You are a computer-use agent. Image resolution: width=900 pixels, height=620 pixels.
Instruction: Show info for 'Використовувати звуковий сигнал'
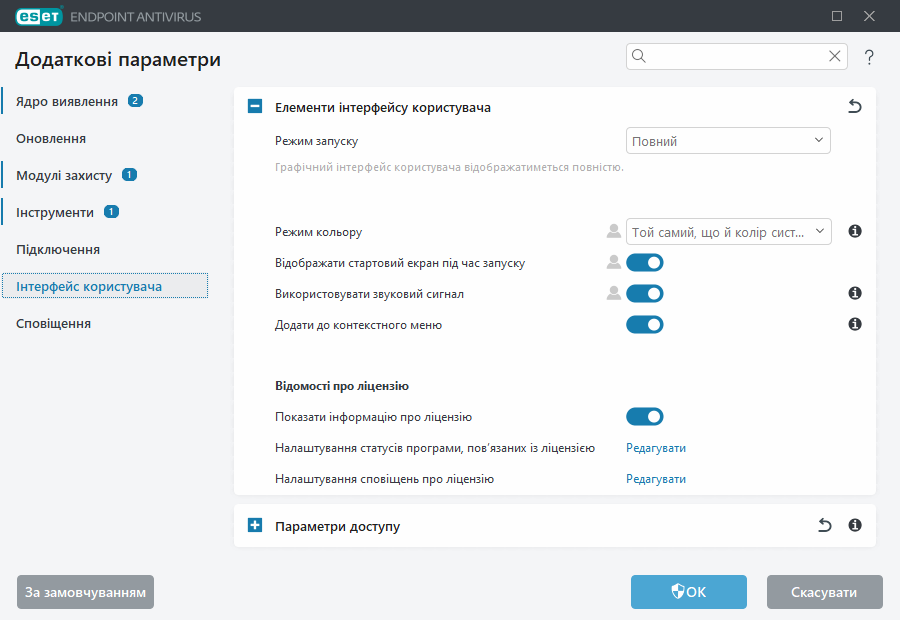855,293
